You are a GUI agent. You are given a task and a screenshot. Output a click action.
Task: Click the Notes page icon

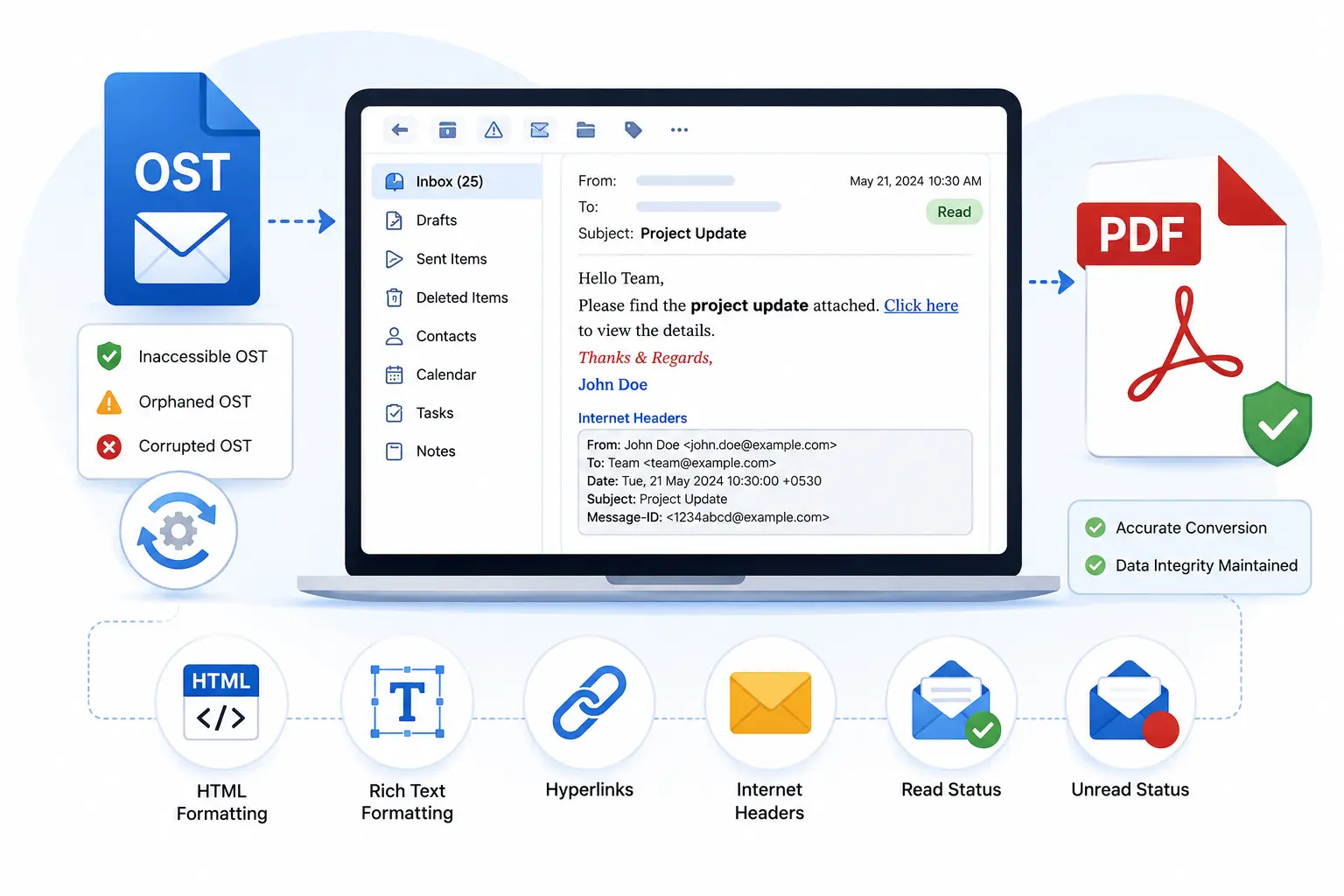395,451
